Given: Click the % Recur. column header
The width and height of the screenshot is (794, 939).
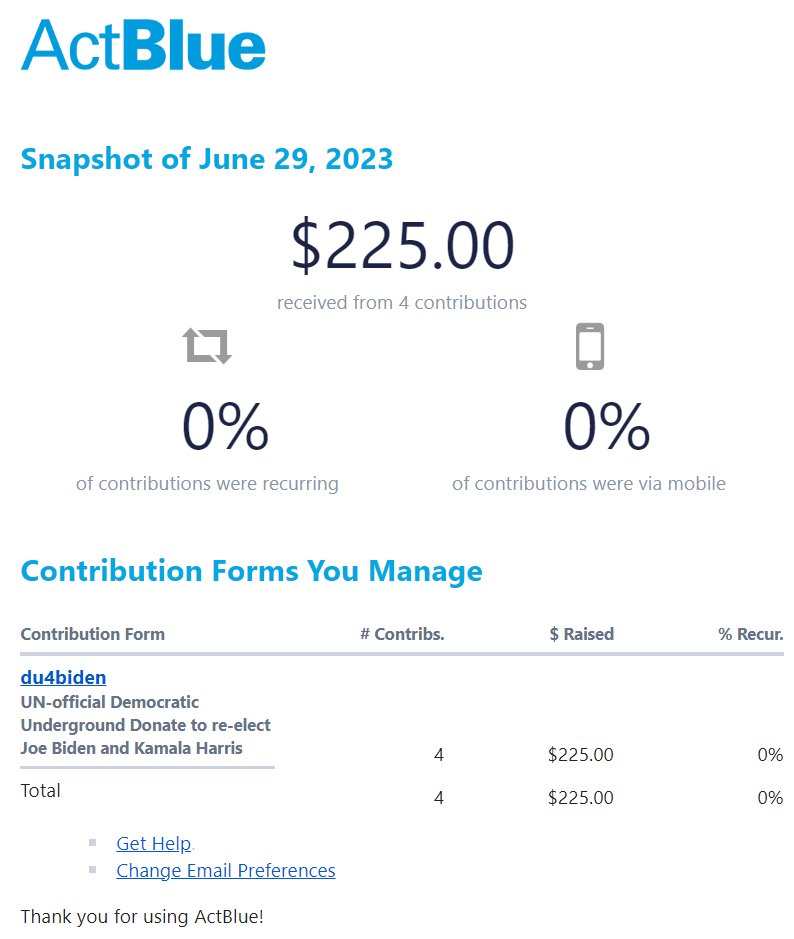Looking at the screenshot, I should (x=751, y=634).
